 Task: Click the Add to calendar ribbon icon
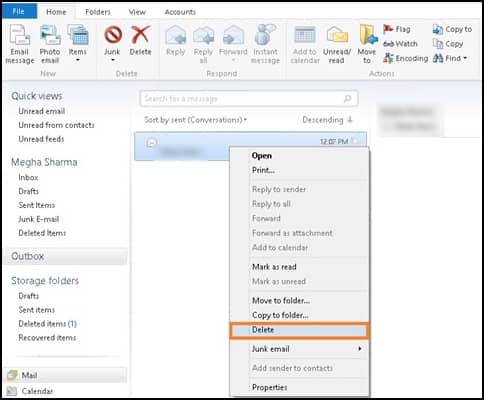pos(305,35)
